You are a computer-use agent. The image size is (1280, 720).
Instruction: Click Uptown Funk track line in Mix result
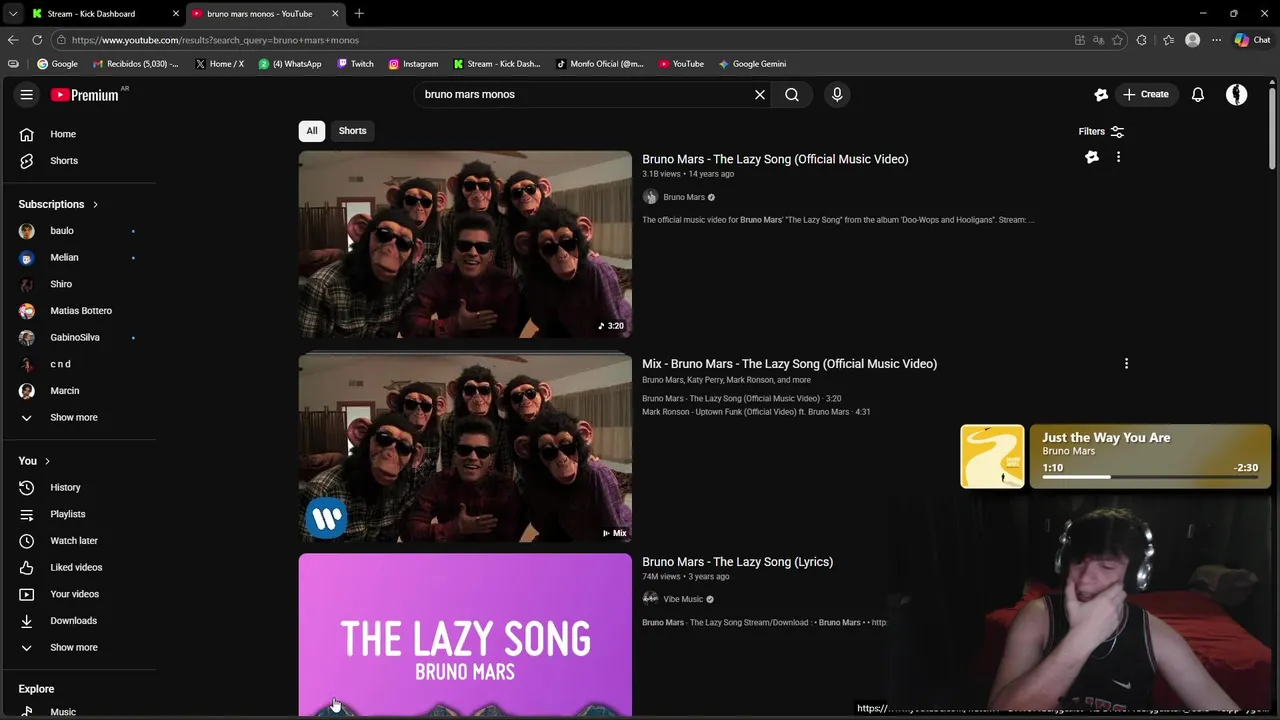[x=756, y=412]
